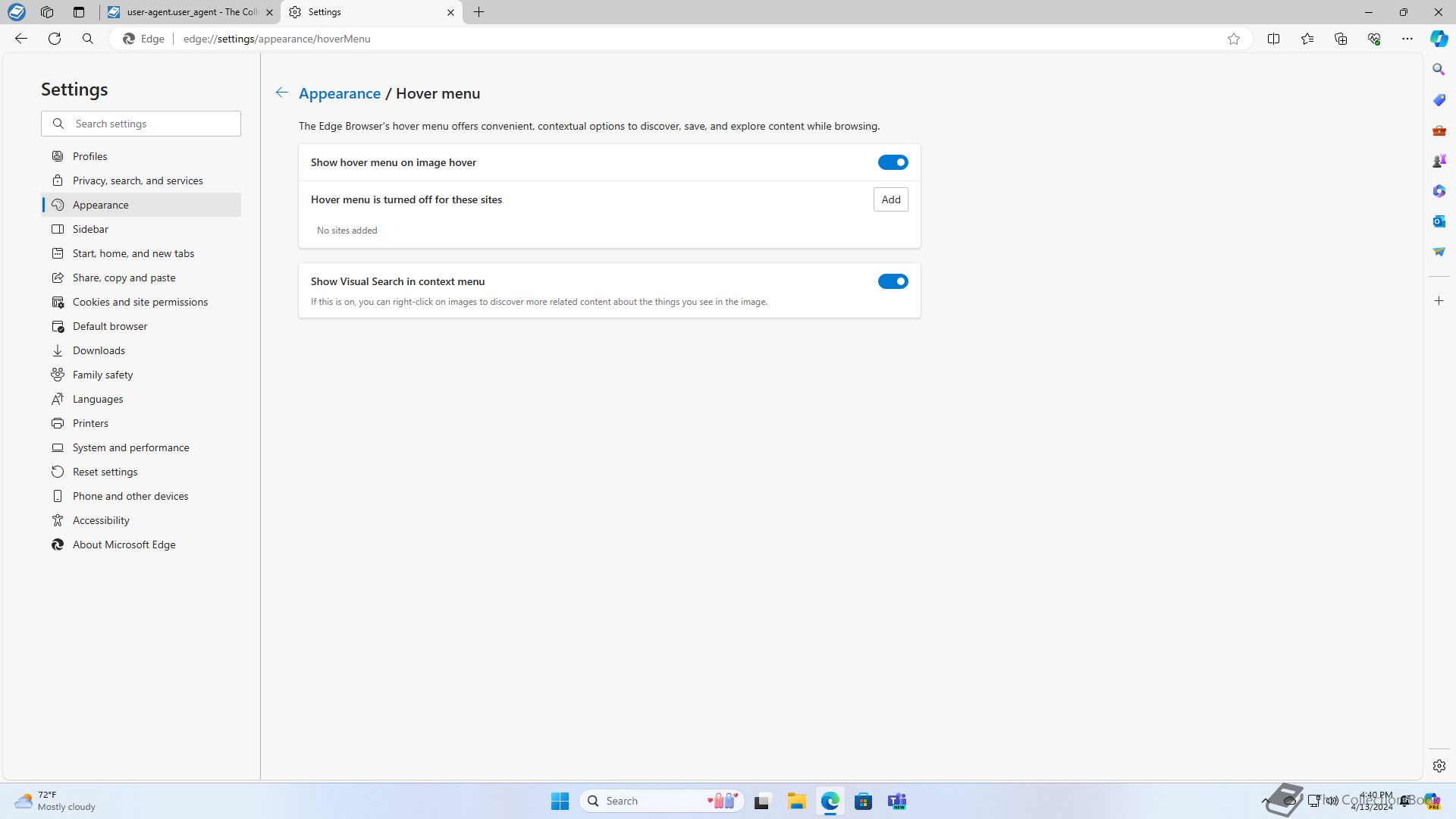Click the Search settings field
Viewport: 1456px width, 819px height.
[141, 124]
